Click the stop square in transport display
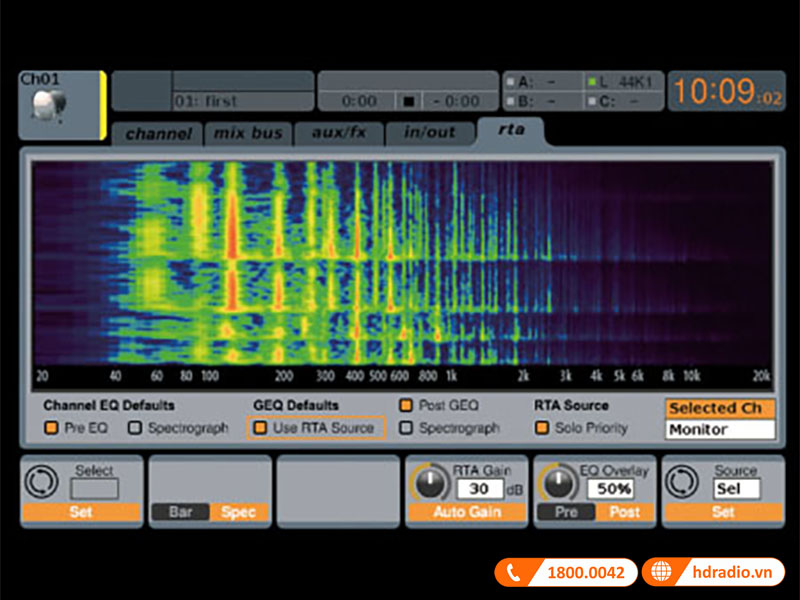 coord(407,101)
